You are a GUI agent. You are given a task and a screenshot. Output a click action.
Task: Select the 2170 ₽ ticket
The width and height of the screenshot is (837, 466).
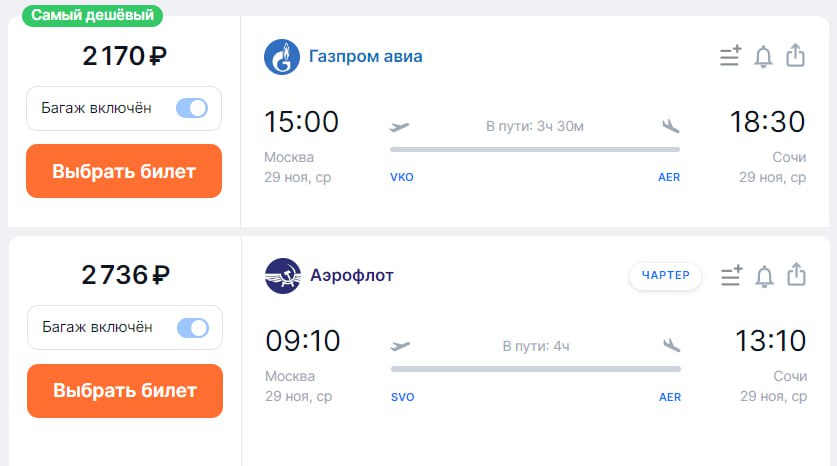(124, 171)
